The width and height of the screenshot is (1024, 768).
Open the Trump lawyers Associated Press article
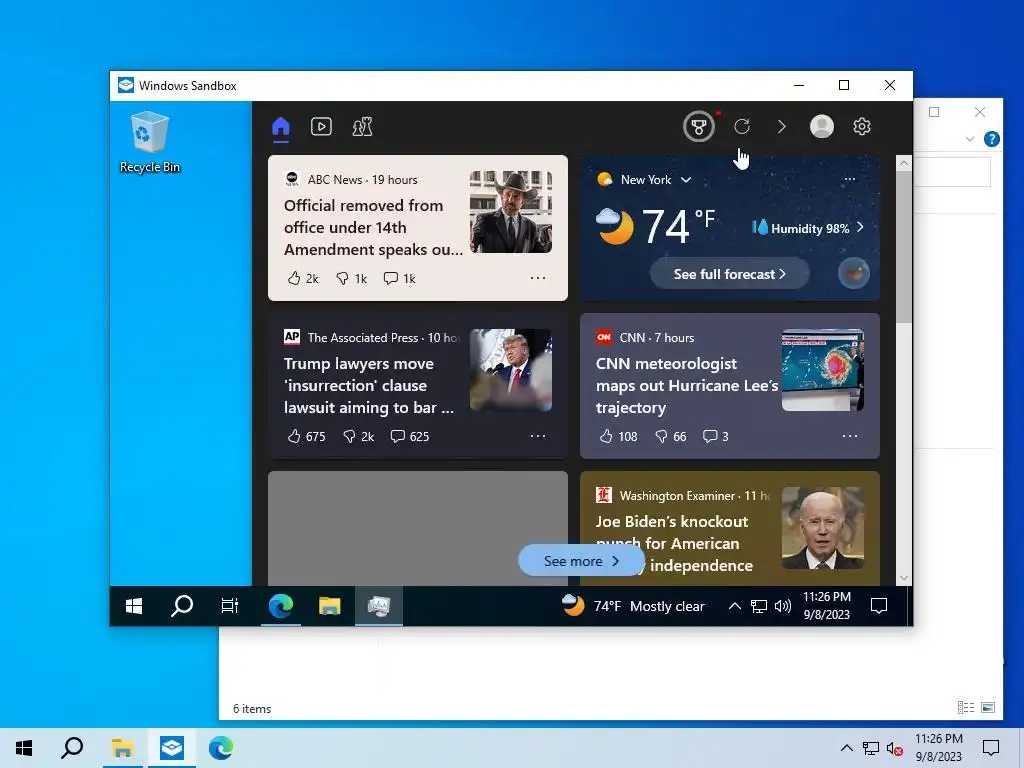pos(368,385)
